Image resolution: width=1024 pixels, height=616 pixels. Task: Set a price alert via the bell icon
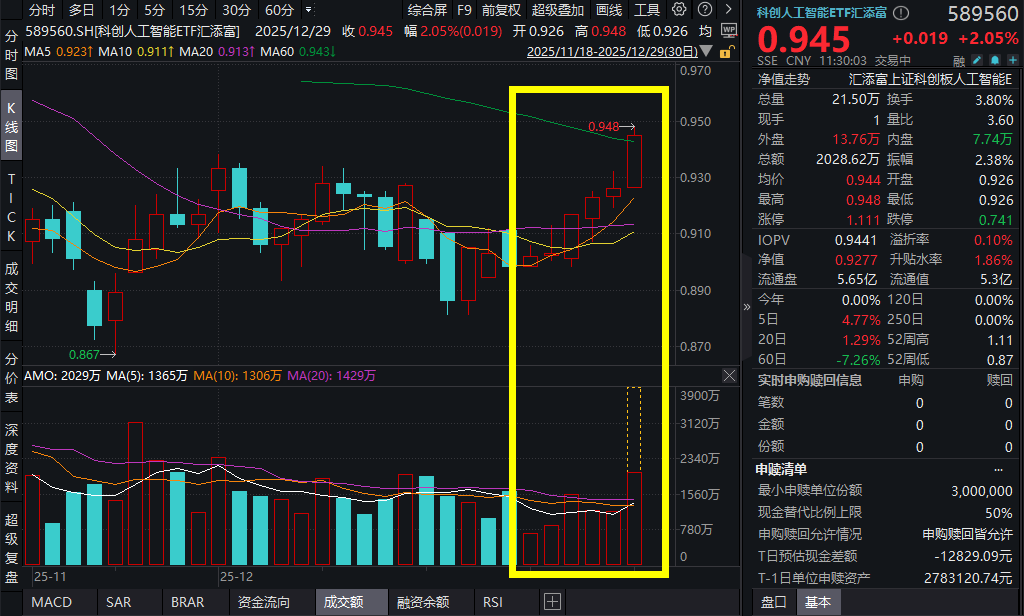(x=995, y=61)
